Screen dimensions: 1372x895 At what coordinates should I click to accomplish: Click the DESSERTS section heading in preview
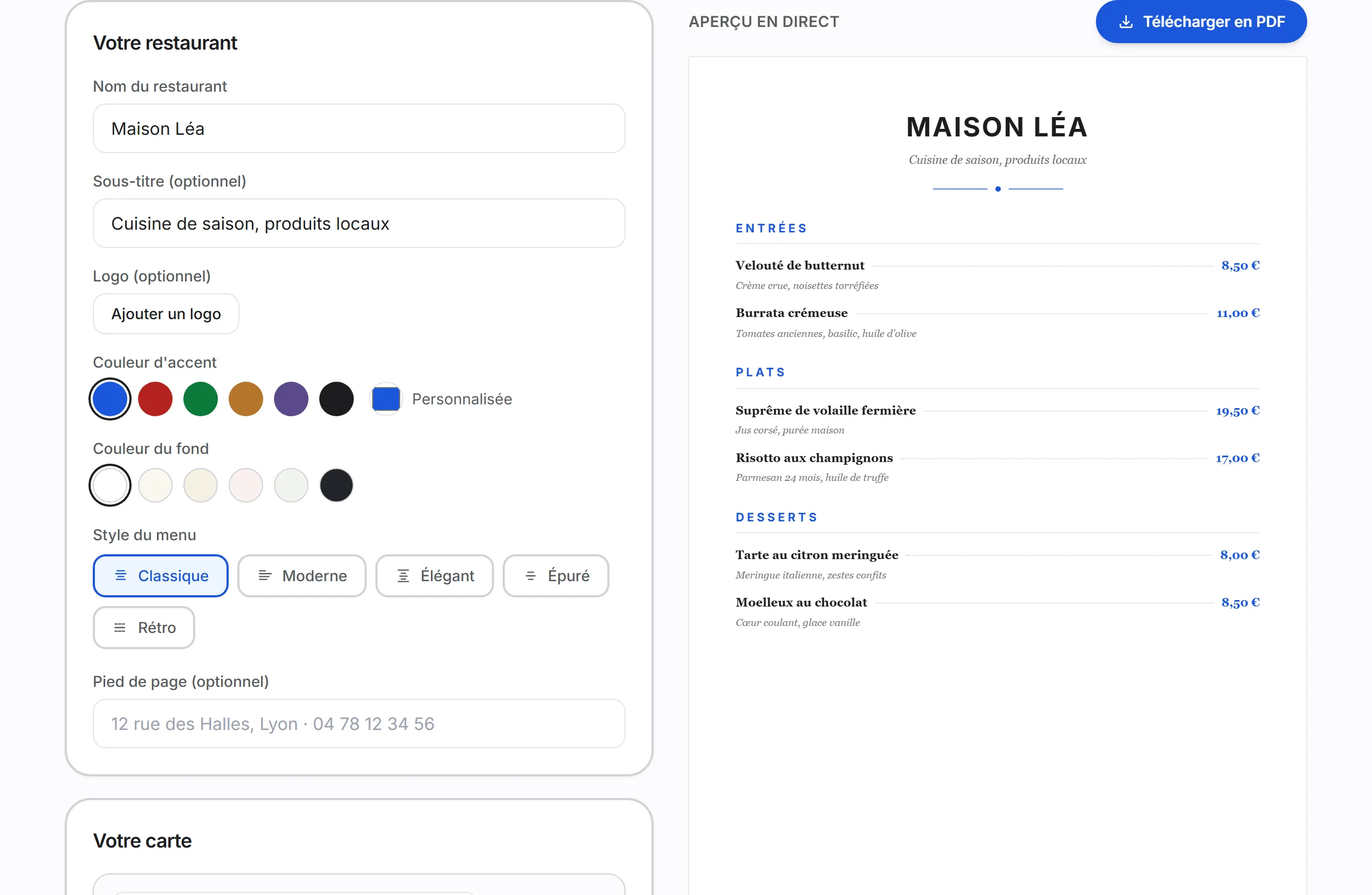[x=777, y=517]
